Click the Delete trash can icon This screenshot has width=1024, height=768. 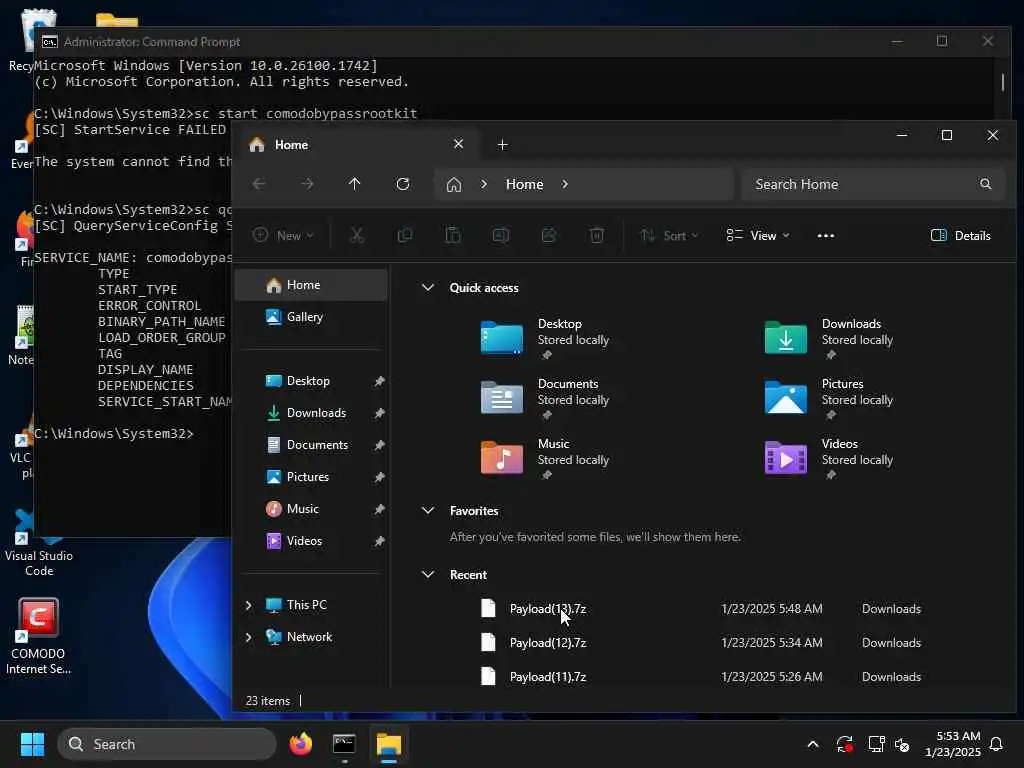coord(597,236)
